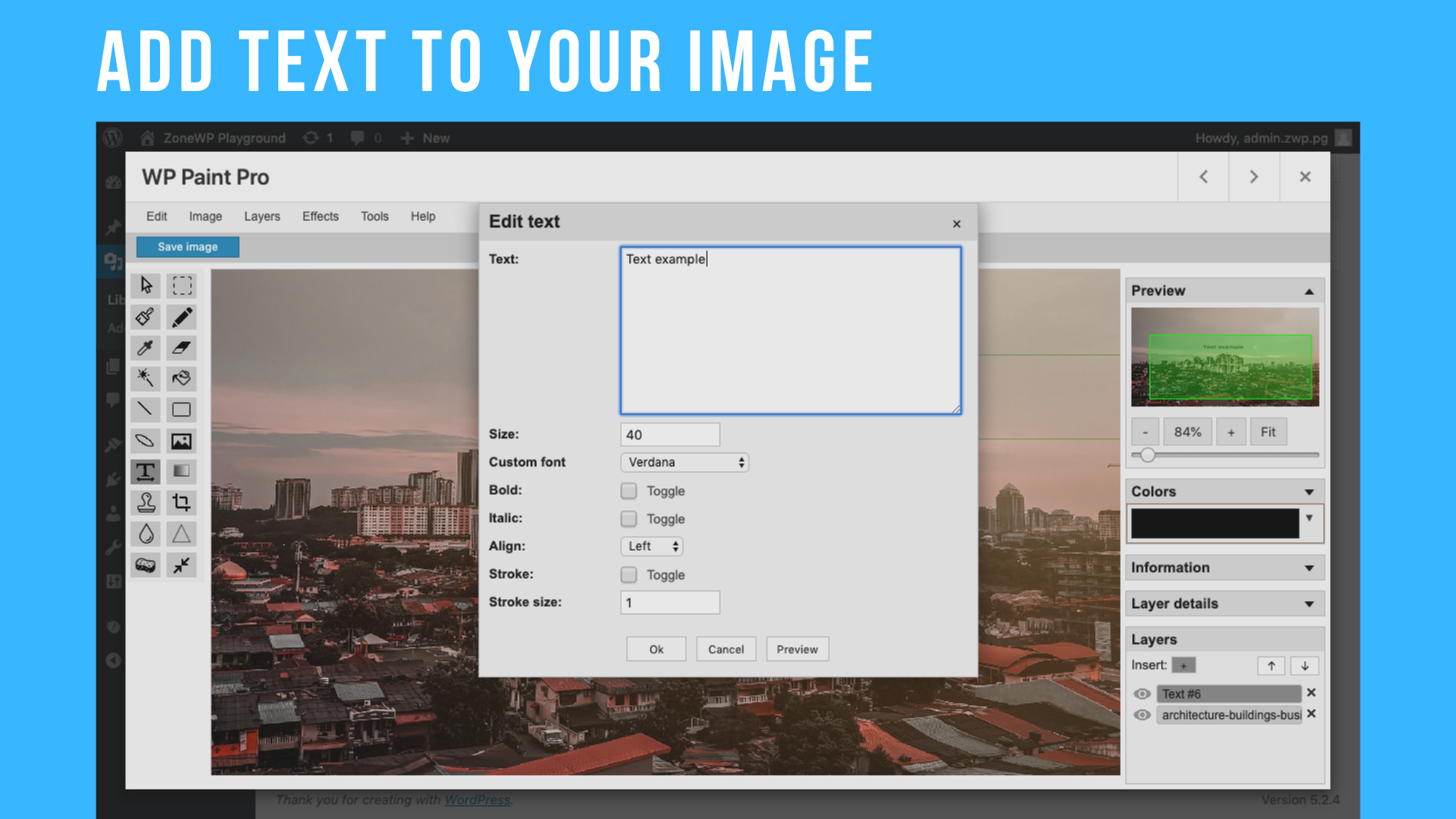
Task: Select the arrow Select tool
Action: pos(146,285)
